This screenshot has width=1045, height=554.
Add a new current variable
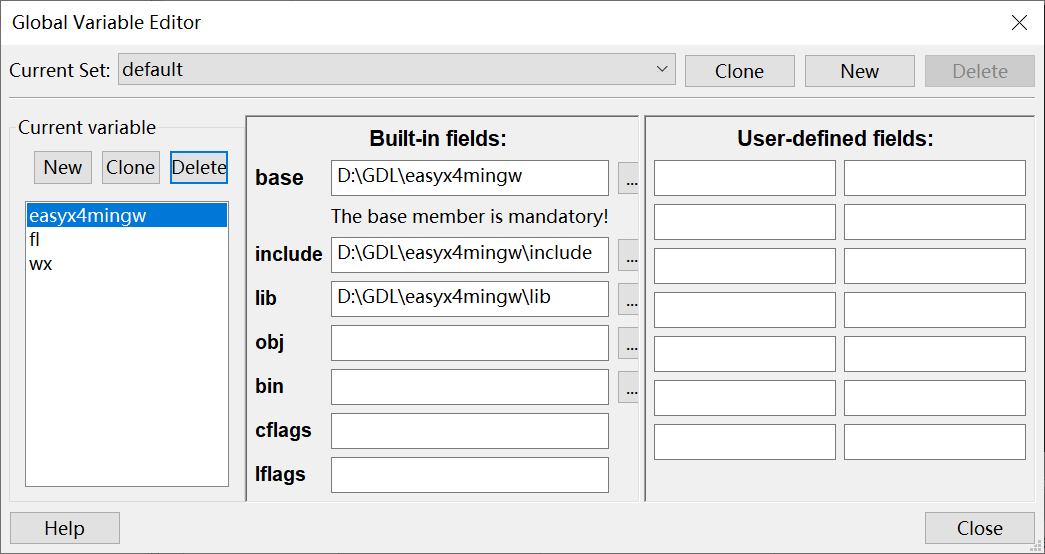click(63, 167)
